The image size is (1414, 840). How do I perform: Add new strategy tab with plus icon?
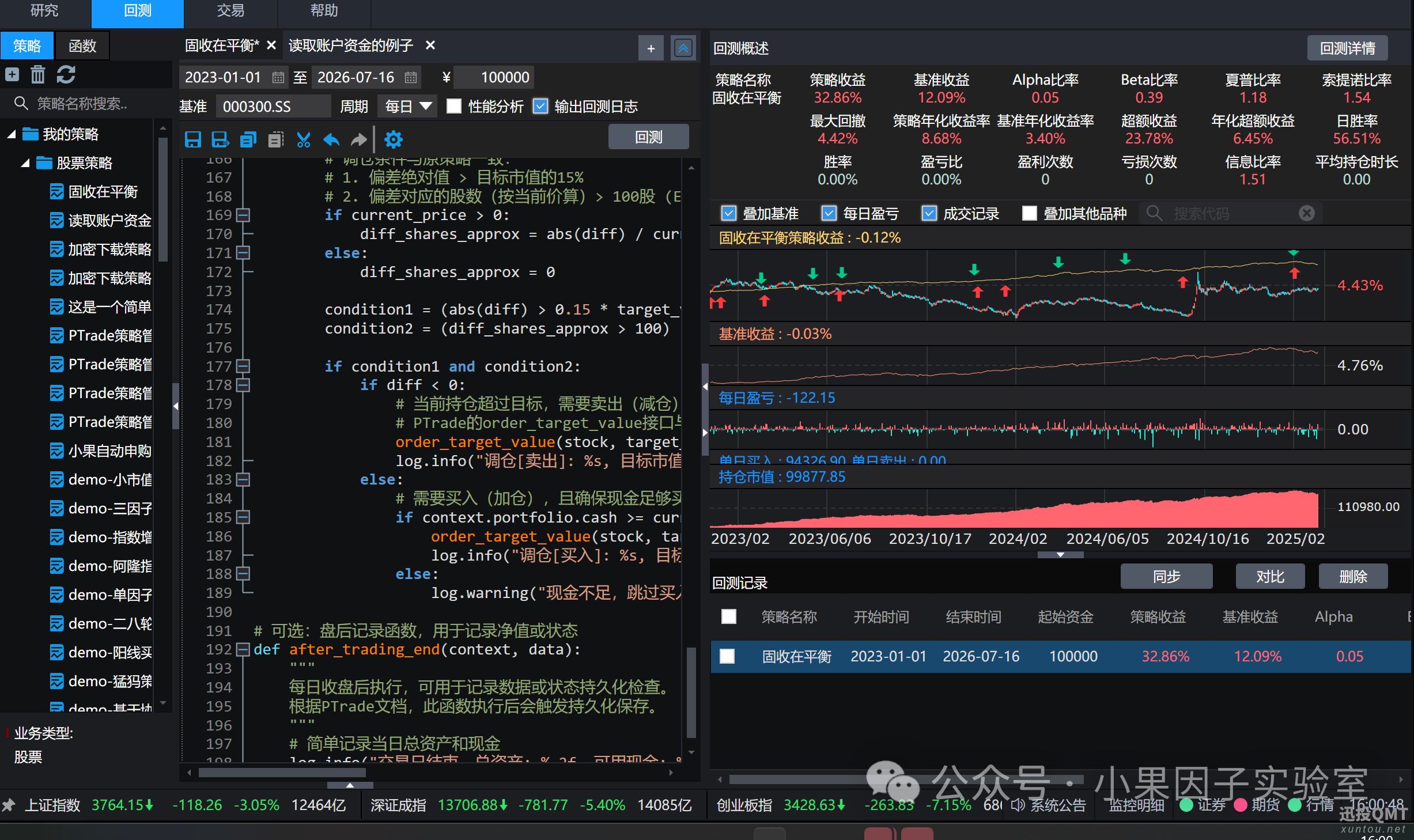coord(651,48)
